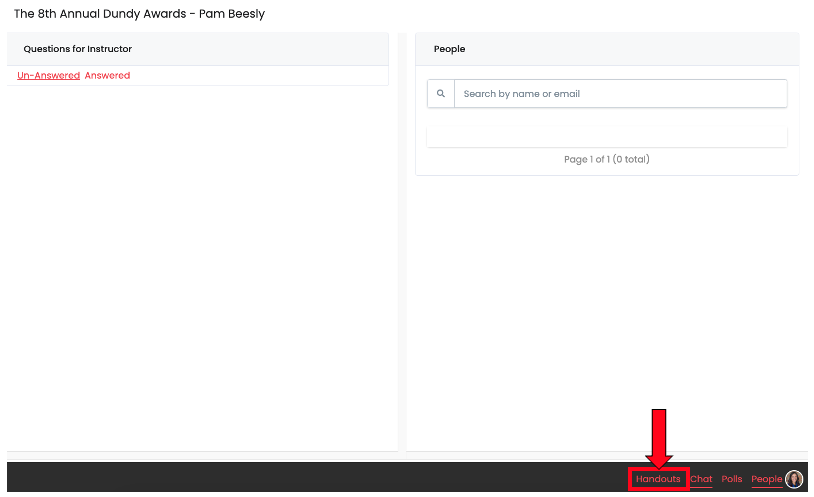The width and height of the screenshot is (814, 497).
Task: Open the Polls panel
Action: pos(731,479)
